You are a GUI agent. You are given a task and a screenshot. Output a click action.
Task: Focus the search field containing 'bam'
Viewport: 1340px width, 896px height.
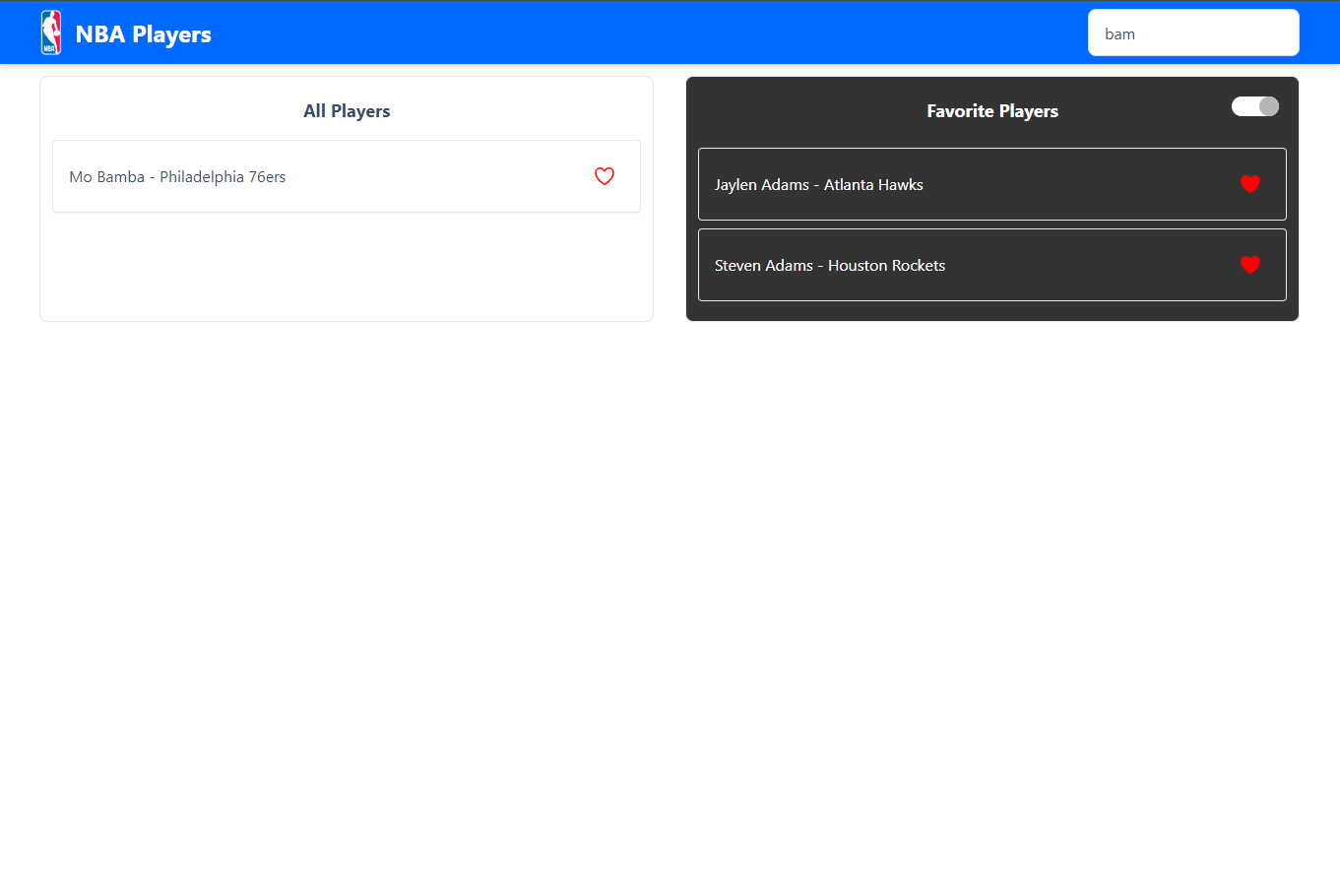click(x=1193, y=33)
